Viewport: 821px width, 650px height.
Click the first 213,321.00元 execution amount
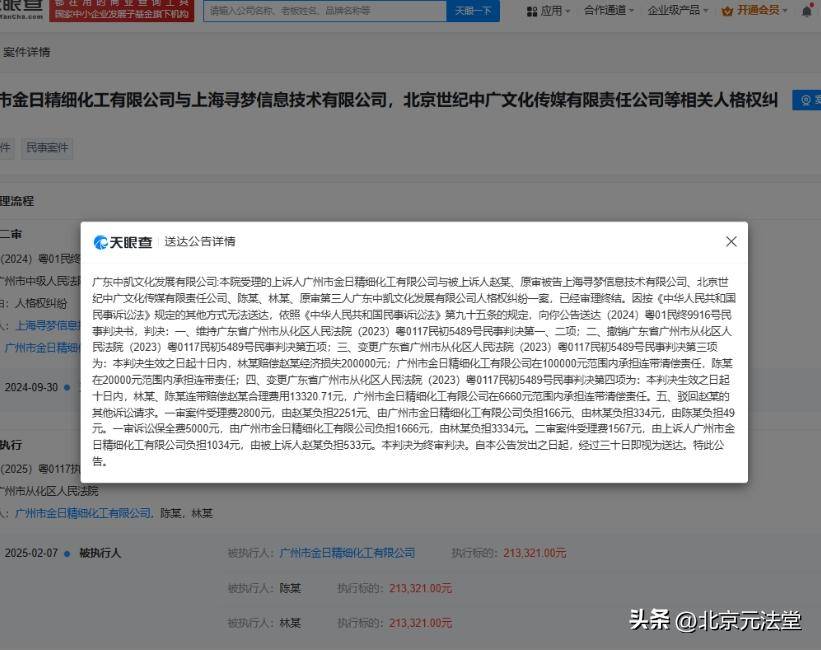pos(535,553)
